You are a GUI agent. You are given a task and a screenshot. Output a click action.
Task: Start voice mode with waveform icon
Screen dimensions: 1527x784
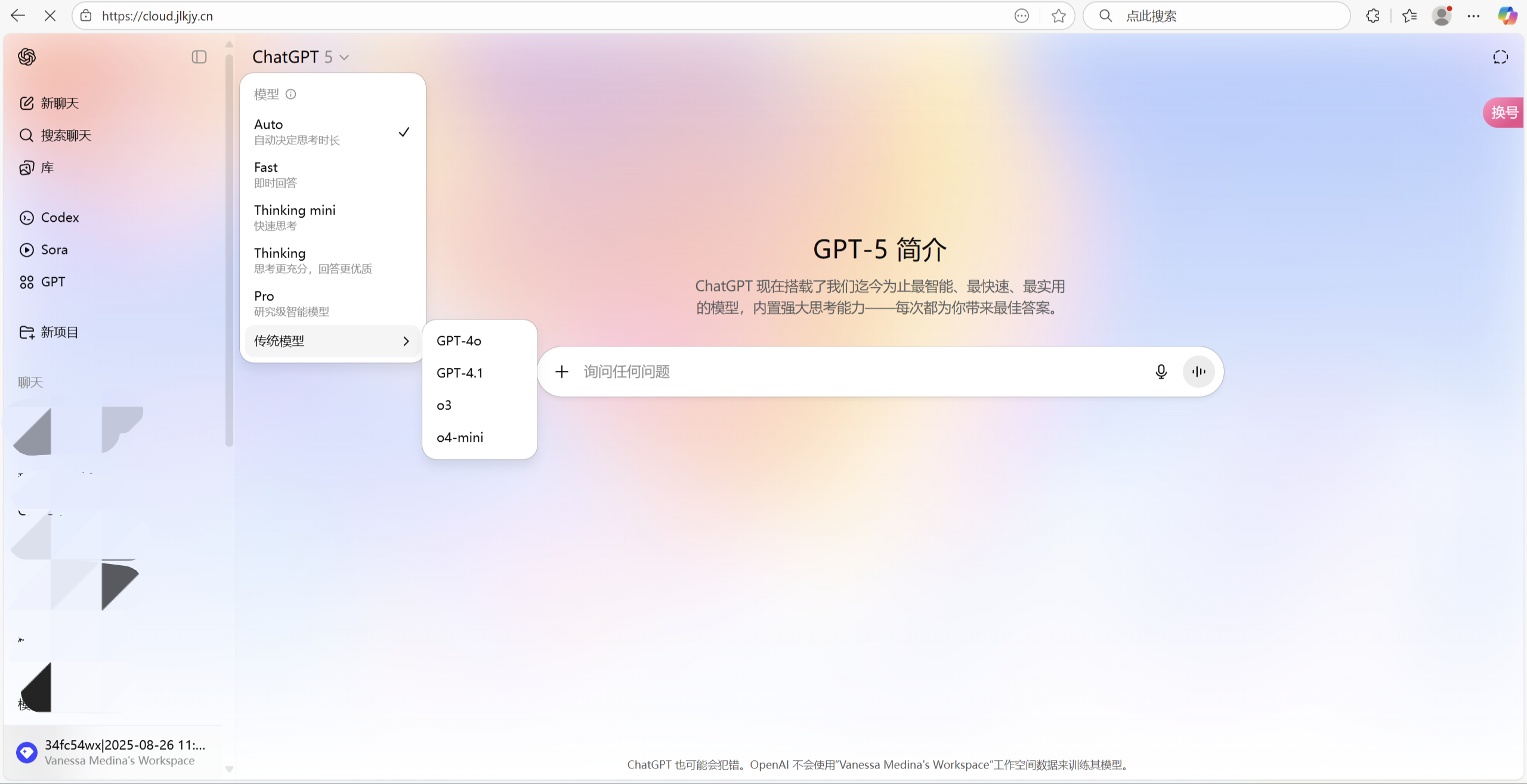point(1198,371)
